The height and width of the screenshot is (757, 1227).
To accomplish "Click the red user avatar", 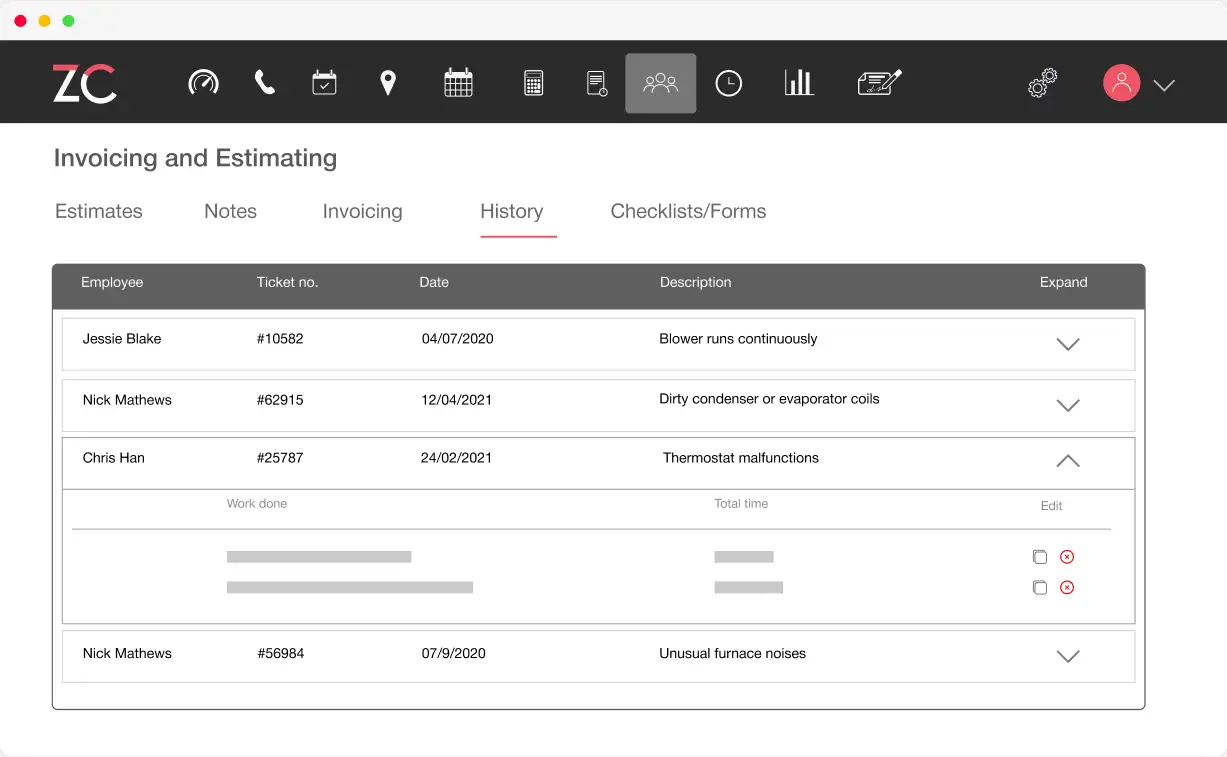I will point(1122,83).
